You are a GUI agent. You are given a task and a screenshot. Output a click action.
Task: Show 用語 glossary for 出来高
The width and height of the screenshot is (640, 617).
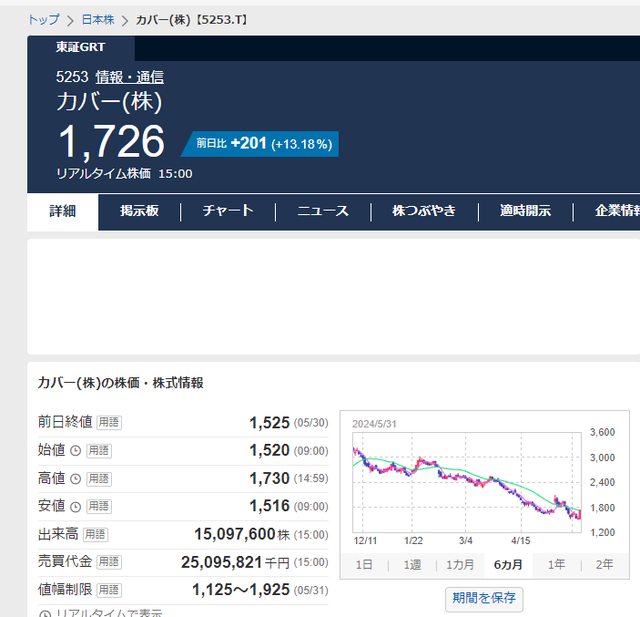coord(96,534)
